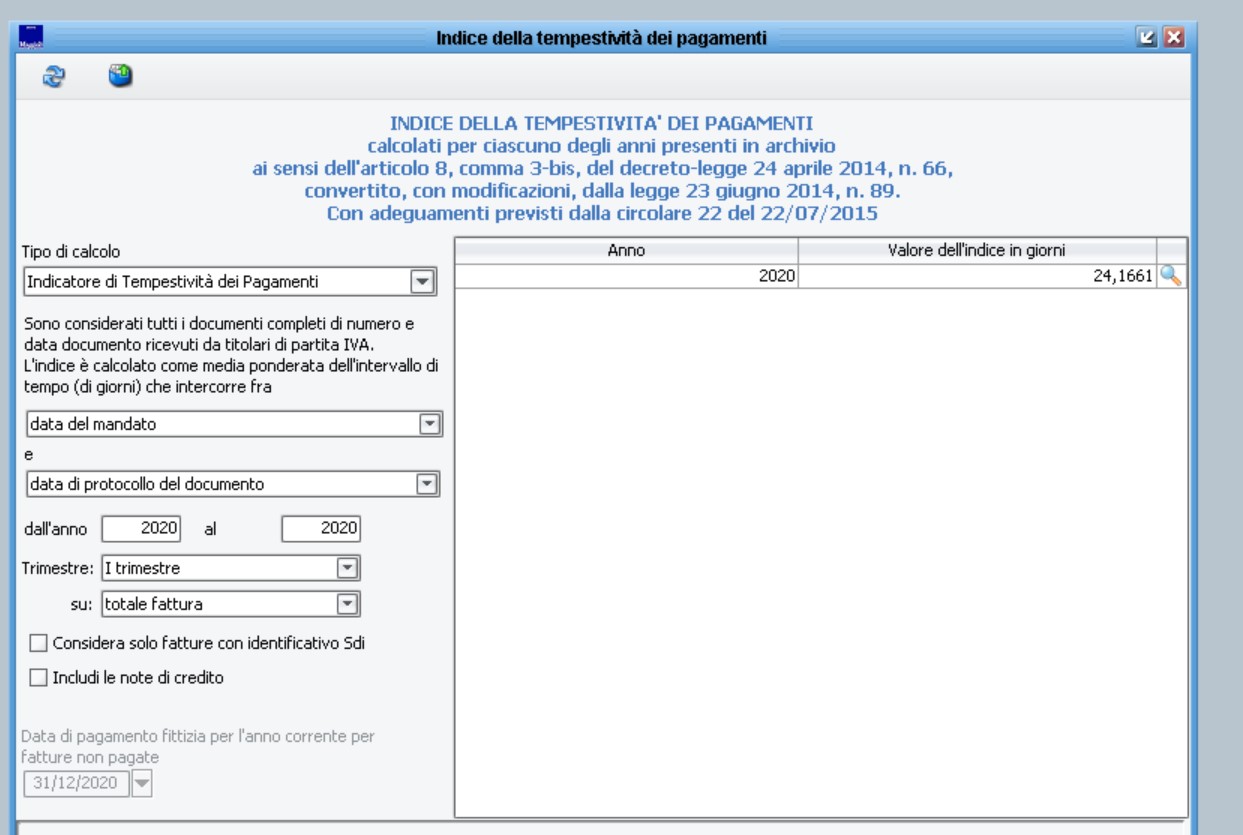Click the "dall'anno" start year field
The width and height of the screenshot is (1243, 835).
pyautogui.click(x=141, y=528)
